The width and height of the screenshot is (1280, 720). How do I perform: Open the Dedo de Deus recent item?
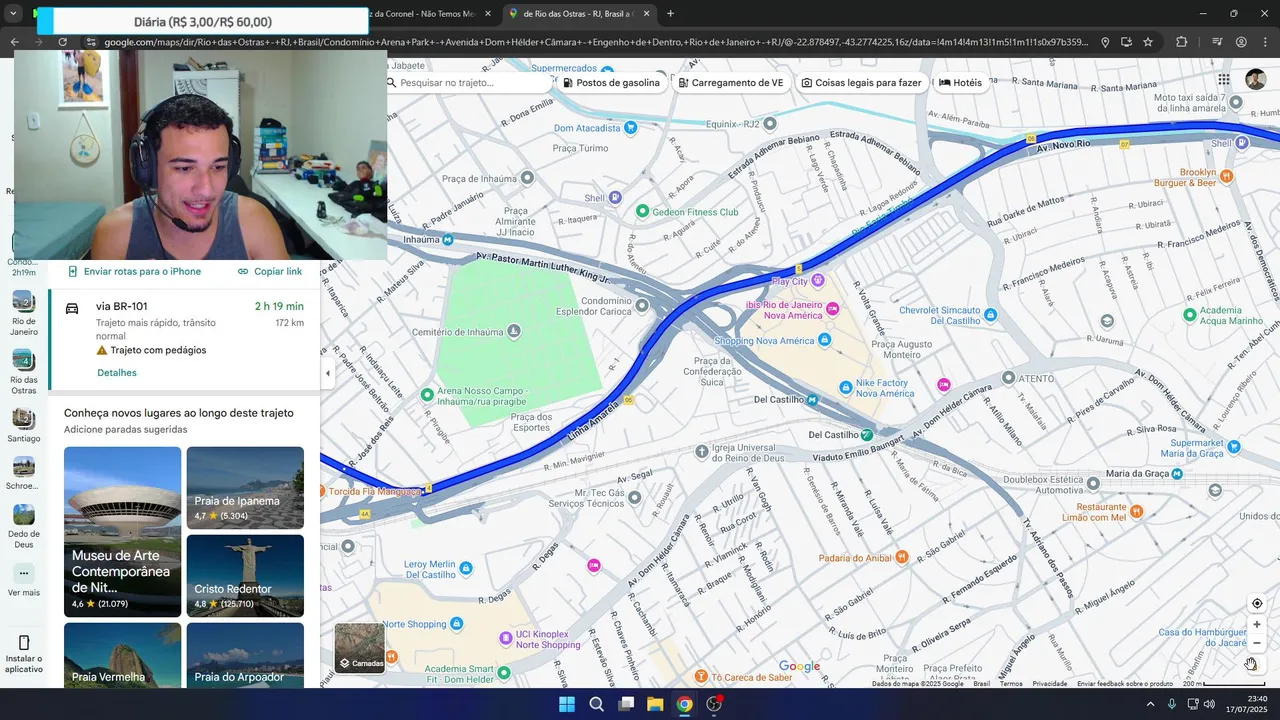point(24,527)
